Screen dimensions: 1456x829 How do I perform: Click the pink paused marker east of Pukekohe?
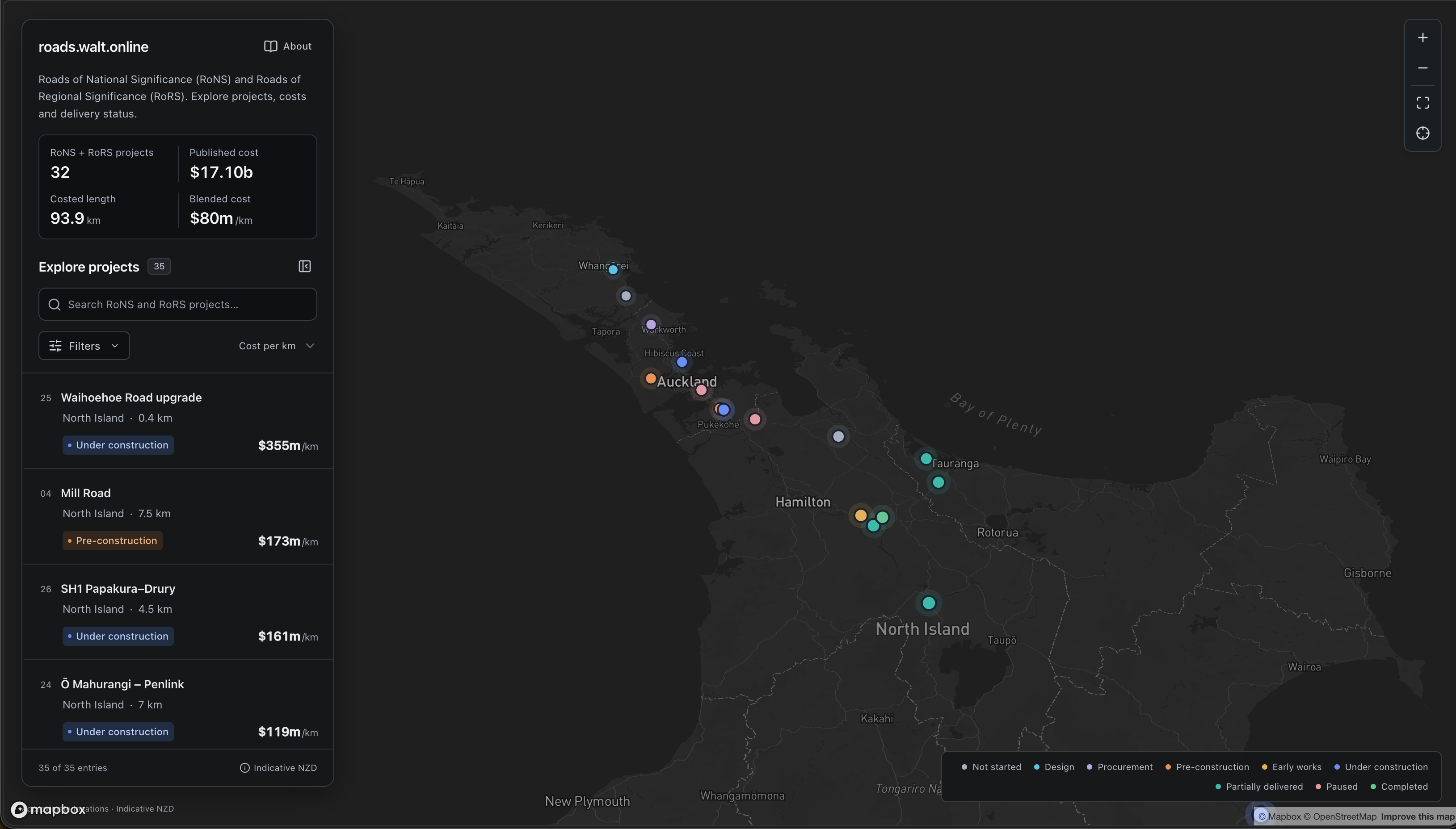click(755, 419)
